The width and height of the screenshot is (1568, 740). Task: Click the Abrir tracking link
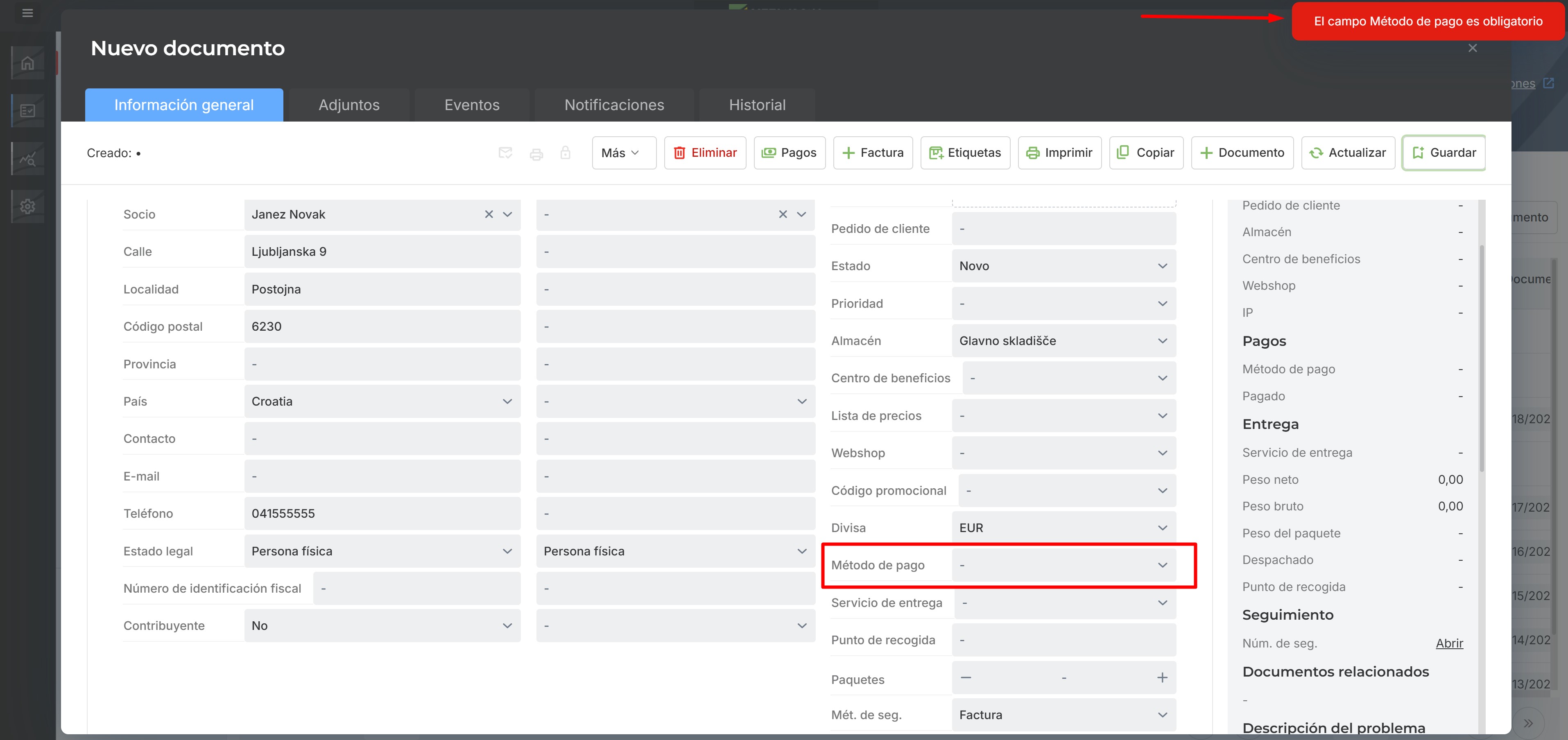pos(1449,643)
